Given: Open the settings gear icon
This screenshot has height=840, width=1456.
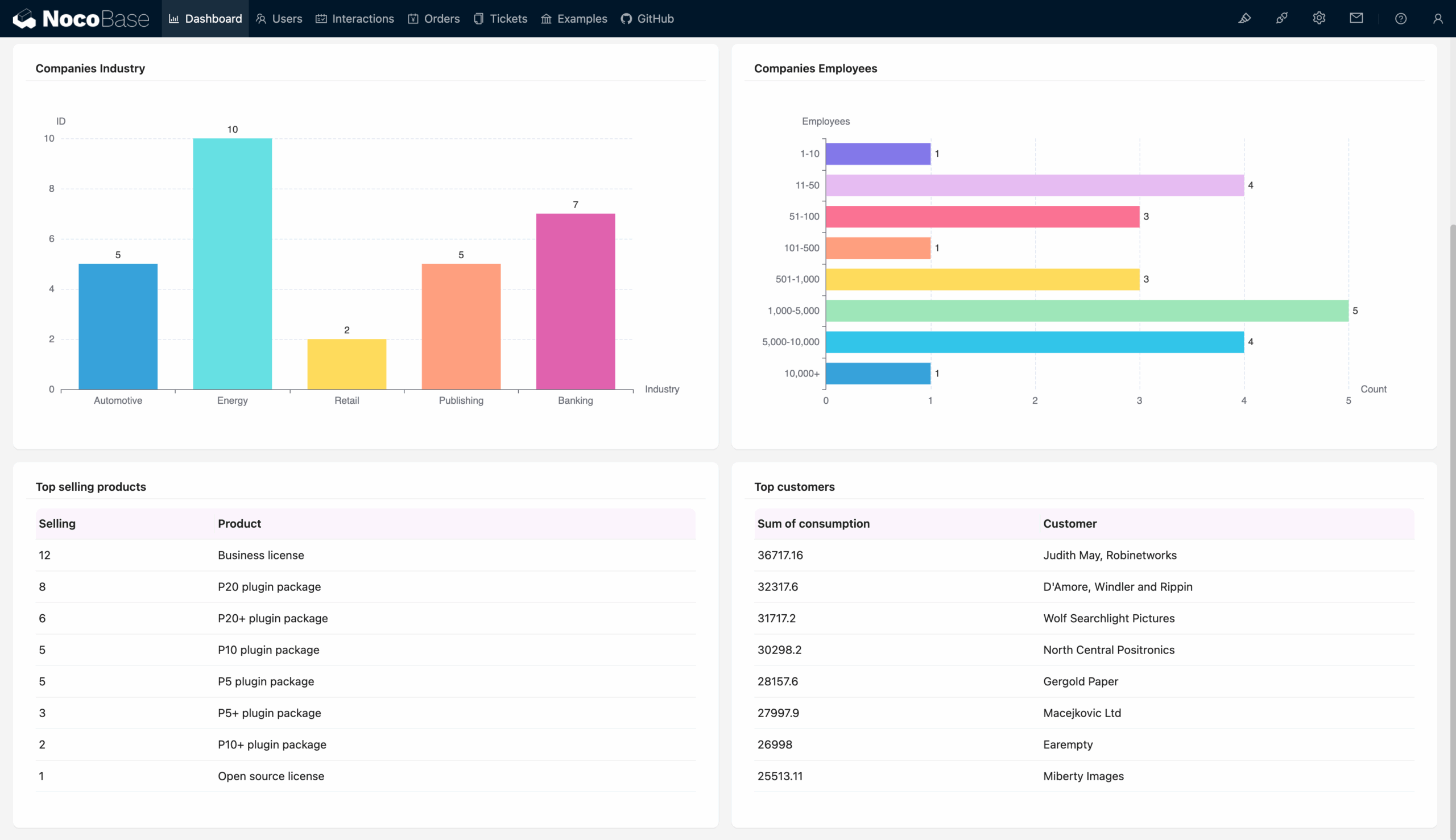Looking at the screenshot, I should coord(1319,18).
